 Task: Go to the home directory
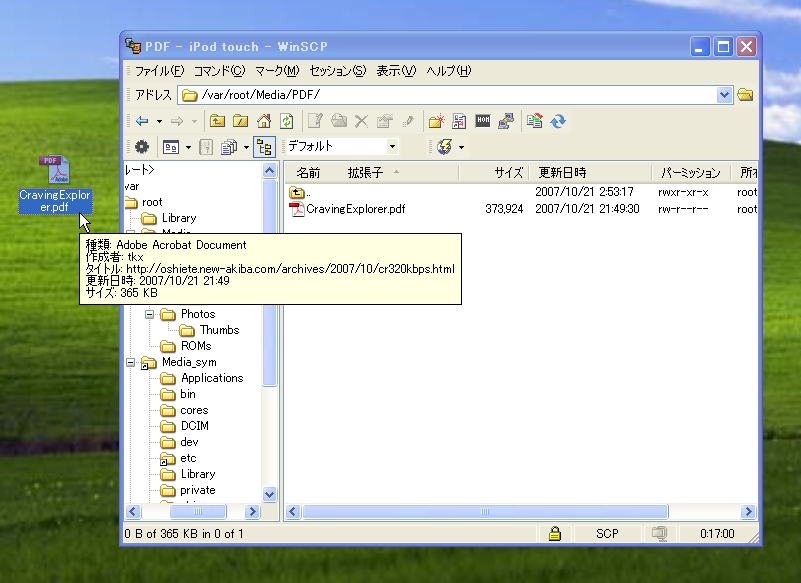point(264,121)
